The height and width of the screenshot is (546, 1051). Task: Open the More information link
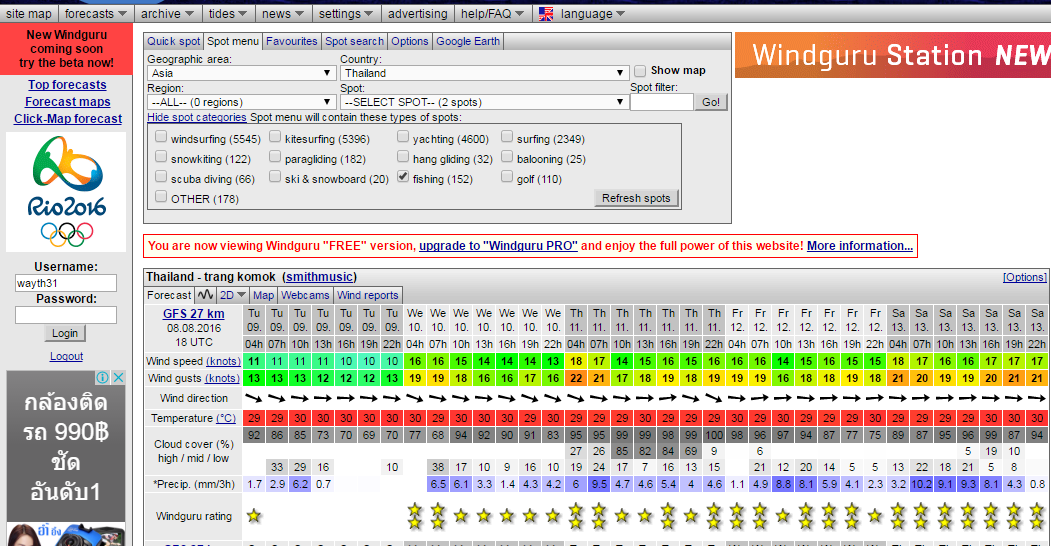(x=860, y=246)
